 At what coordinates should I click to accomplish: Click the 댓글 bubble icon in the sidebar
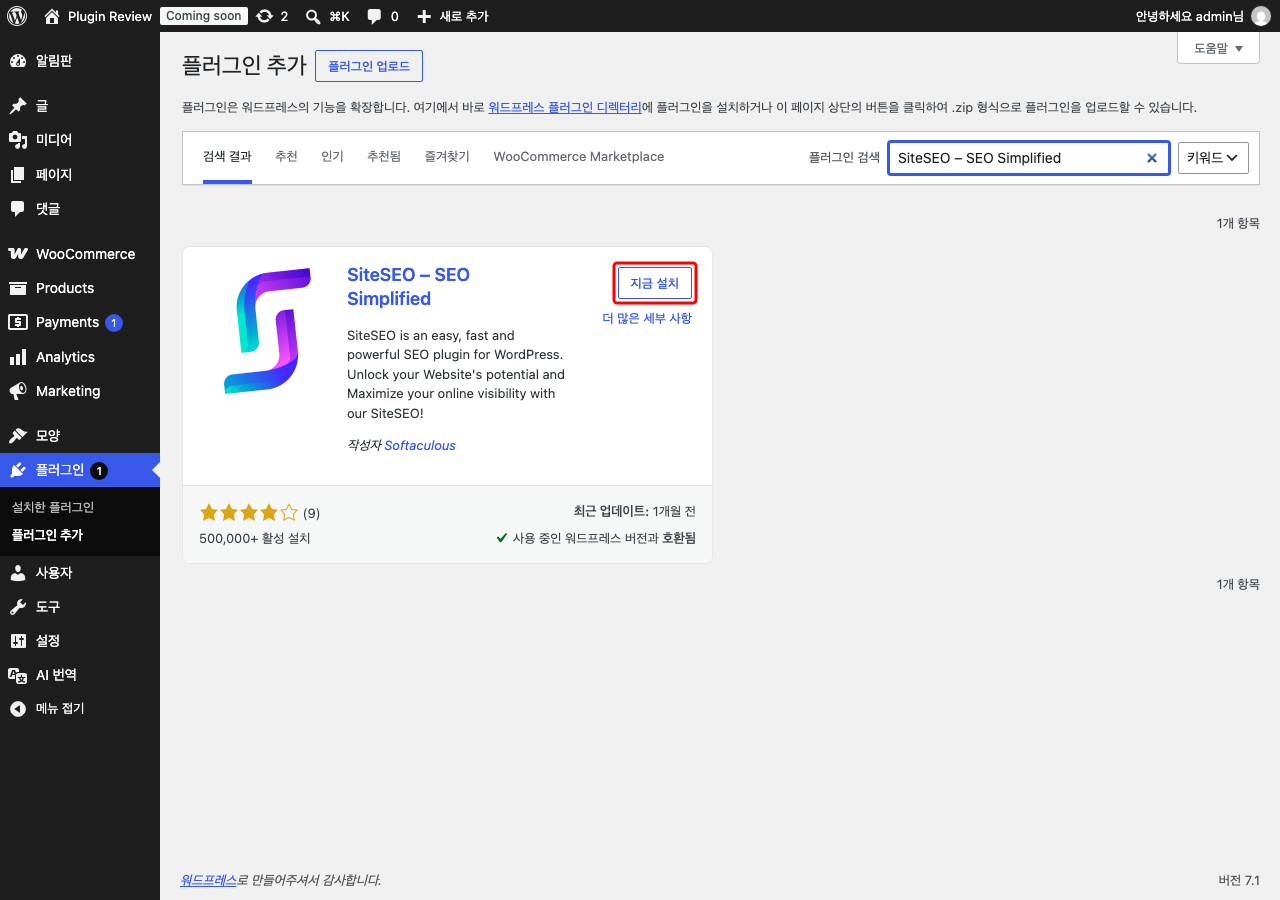[x=18, y=209]
